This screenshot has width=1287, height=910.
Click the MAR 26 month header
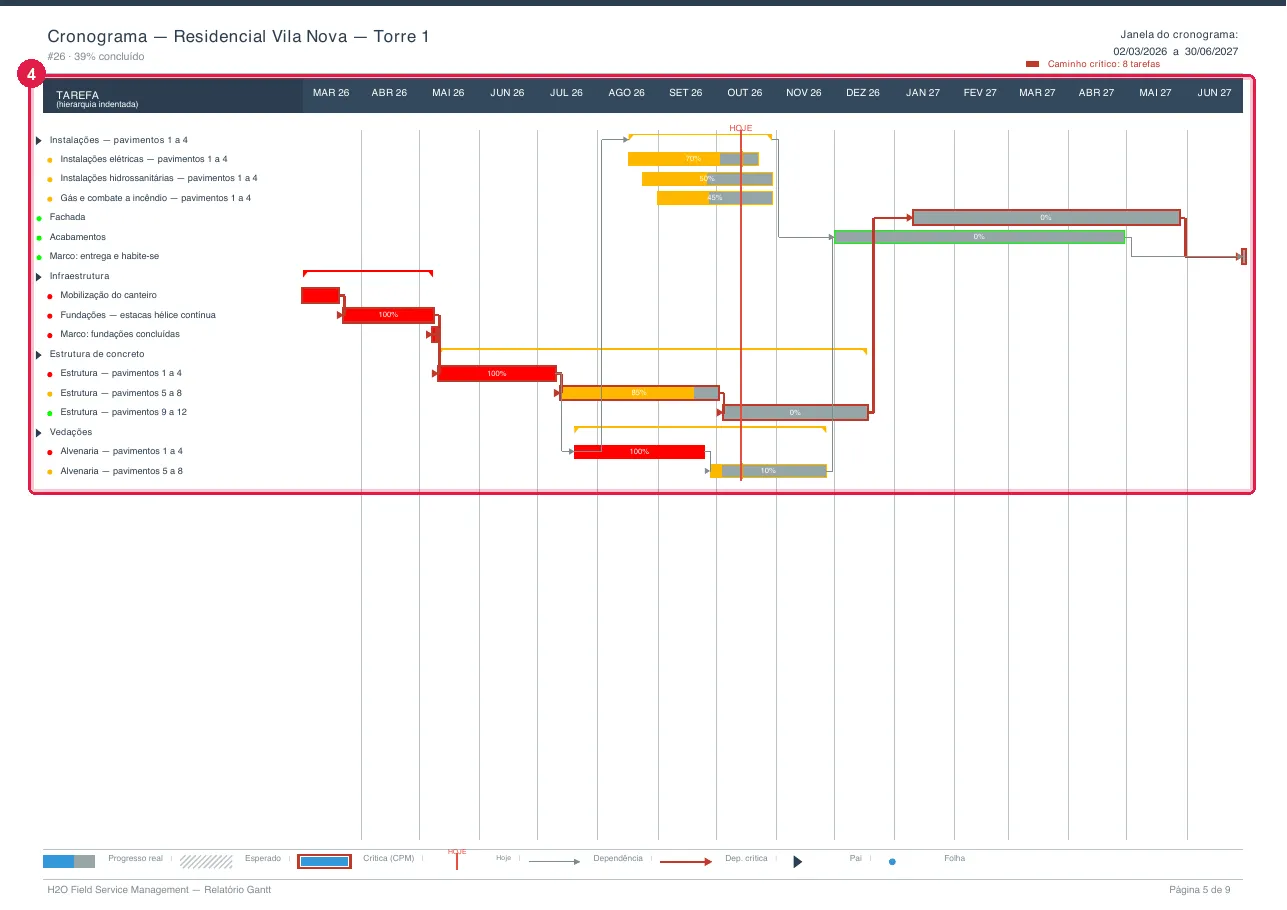[x=331, y=93]
